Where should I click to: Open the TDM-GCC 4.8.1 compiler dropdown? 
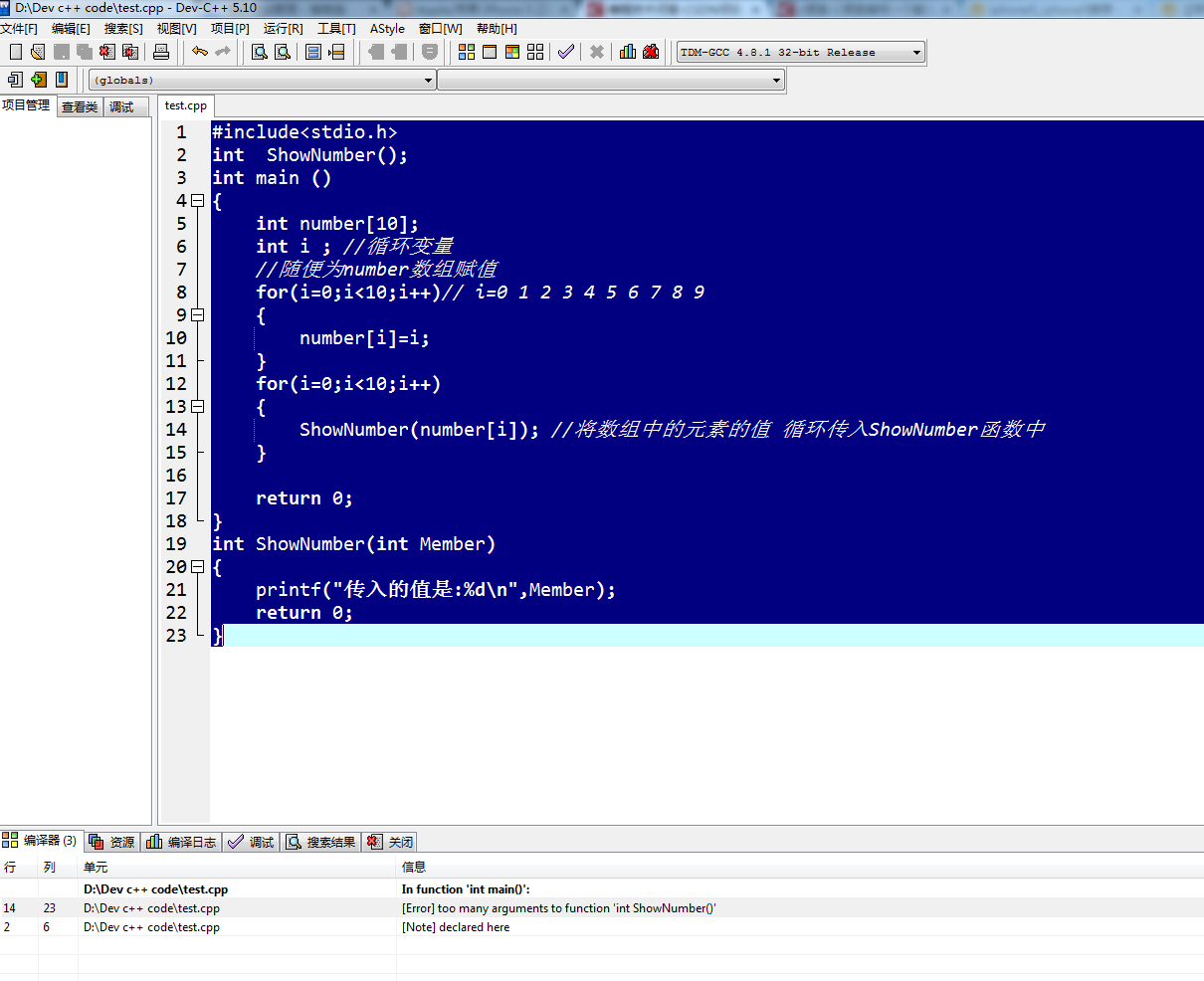pyautogui.click(x=801, y=52)
